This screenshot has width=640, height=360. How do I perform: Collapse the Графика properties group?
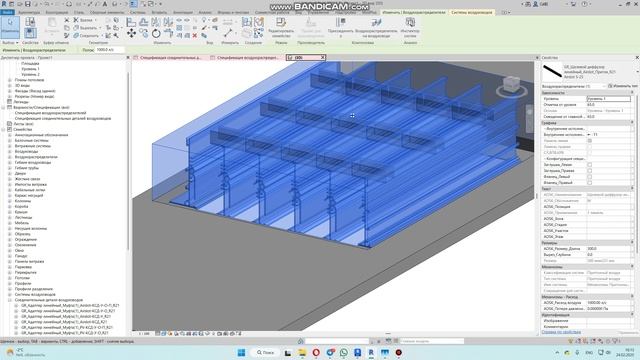632,122
